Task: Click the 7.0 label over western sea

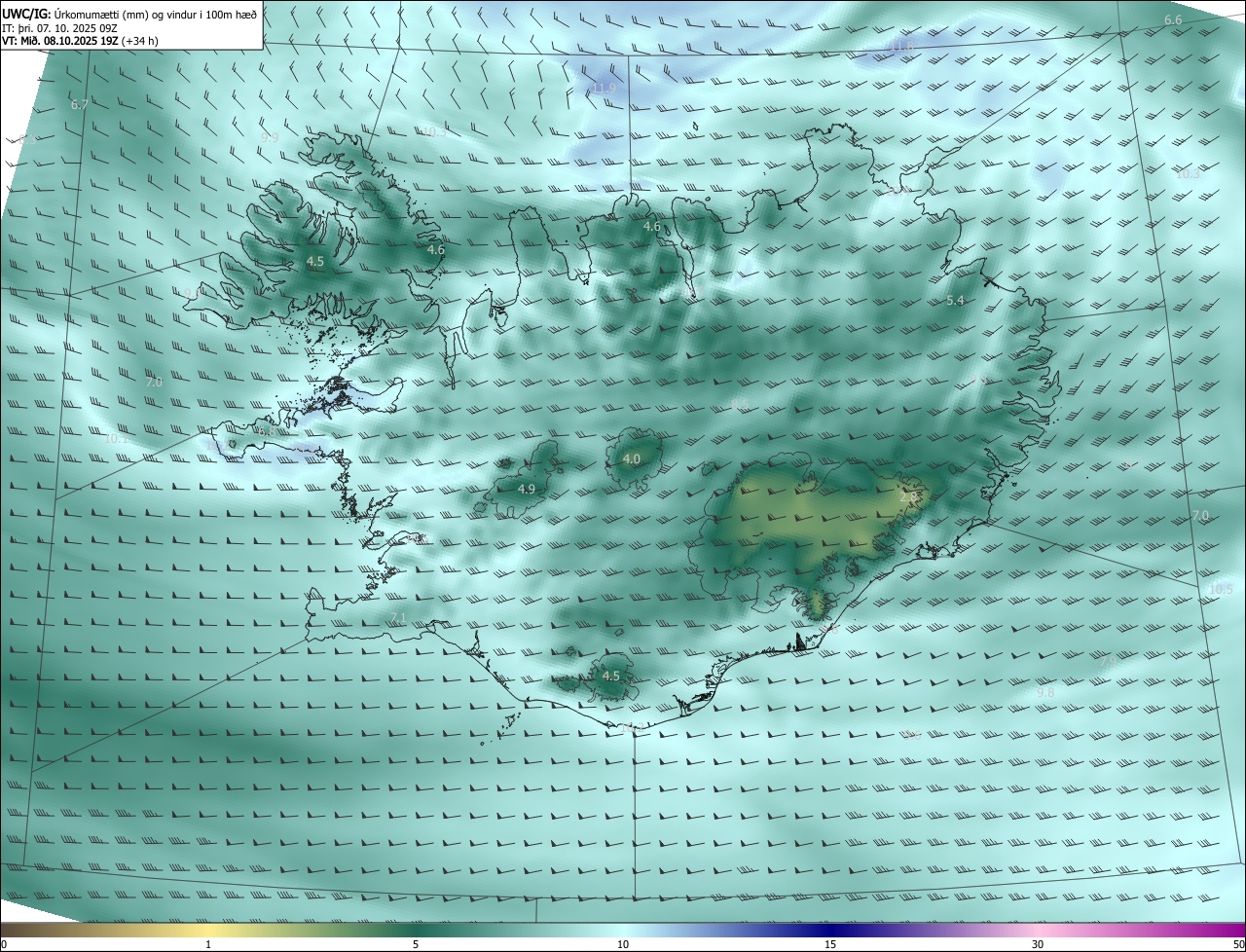Action: point(154,383)
